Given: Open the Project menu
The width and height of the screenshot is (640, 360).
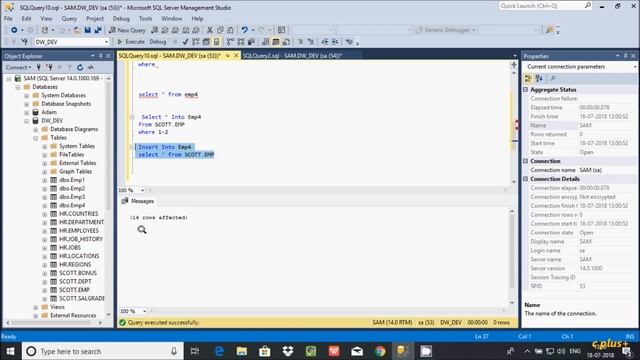Looking at the screenshot, I should point(95,18).
